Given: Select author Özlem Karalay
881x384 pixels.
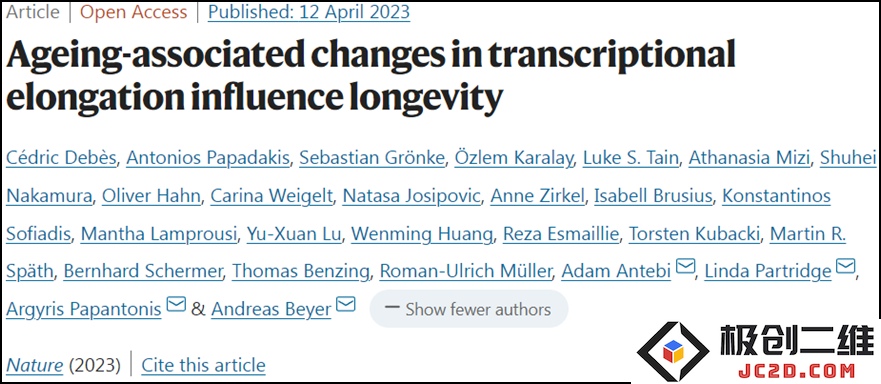Looking at the screenshot, I should 514,159.
